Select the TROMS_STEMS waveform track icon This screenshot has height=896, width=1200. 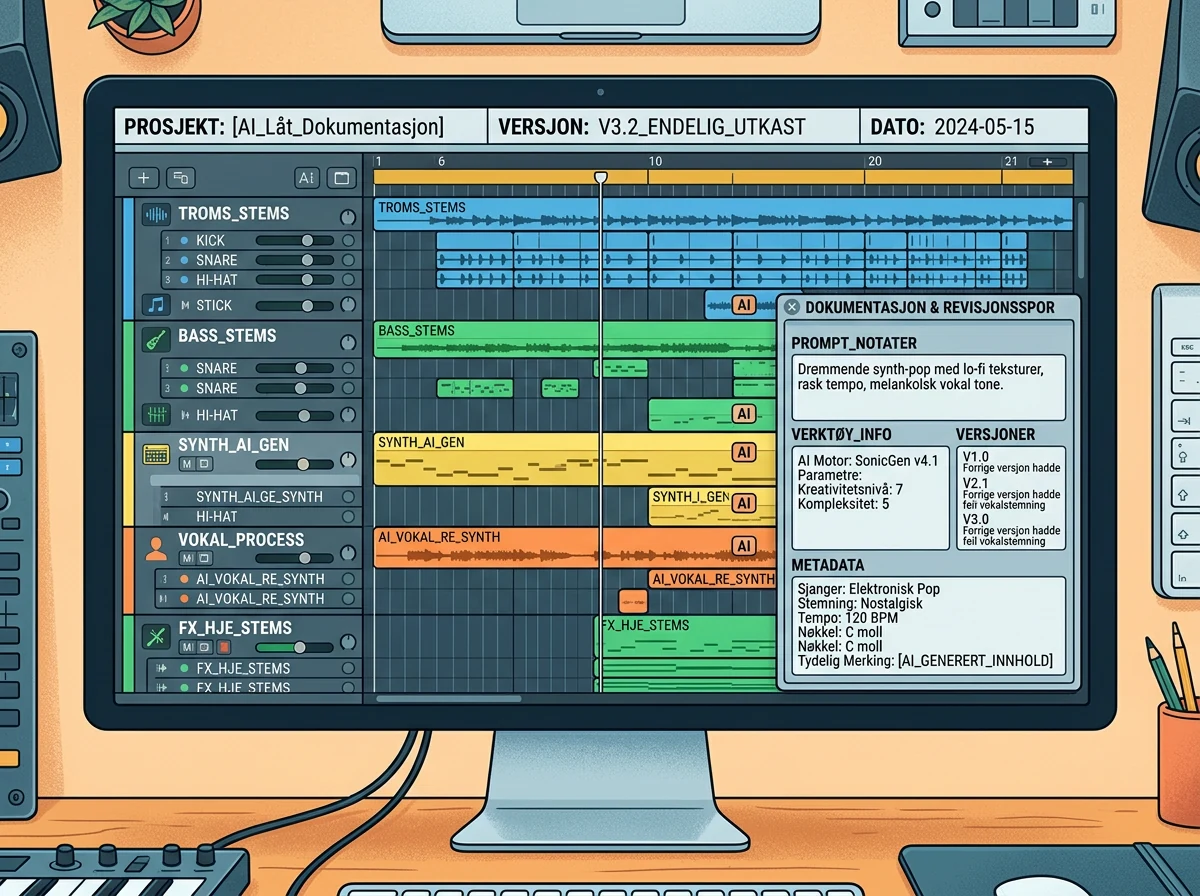pyautogui.click(x=155, y=214)
